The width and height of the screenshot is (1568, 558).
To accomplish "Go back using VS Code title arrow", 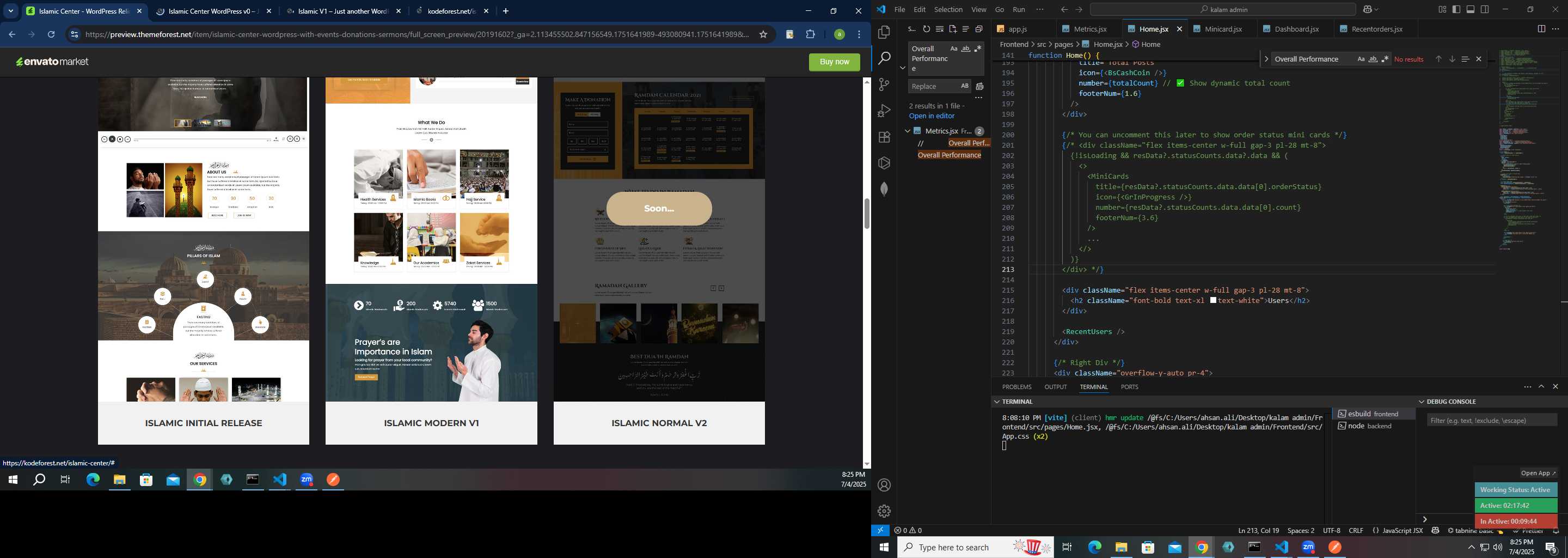I will (x=1064, y=10).
